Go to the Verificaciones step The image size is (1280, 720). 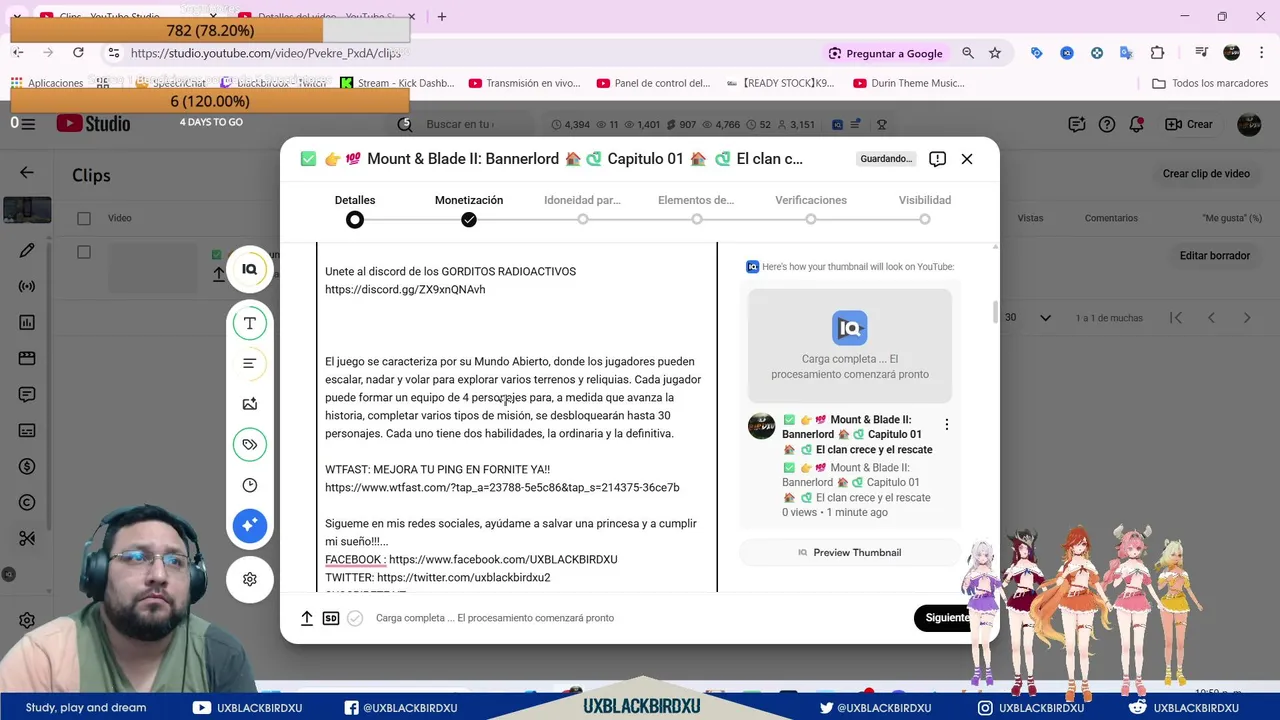point(811,209)
